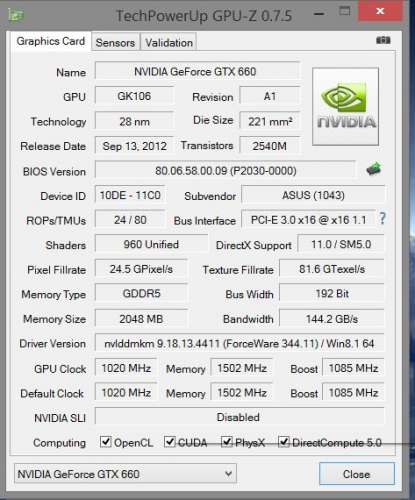Minimize the GPU-Z window
Viewport: 415px width, 500px height.
319,14
